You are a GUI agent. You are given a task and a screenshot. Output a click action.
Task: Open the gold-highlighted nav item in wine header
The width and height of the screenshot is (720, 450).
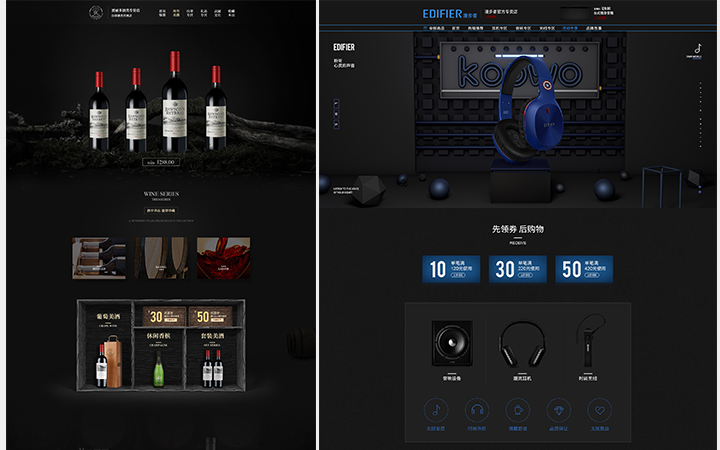pos(176,13)
